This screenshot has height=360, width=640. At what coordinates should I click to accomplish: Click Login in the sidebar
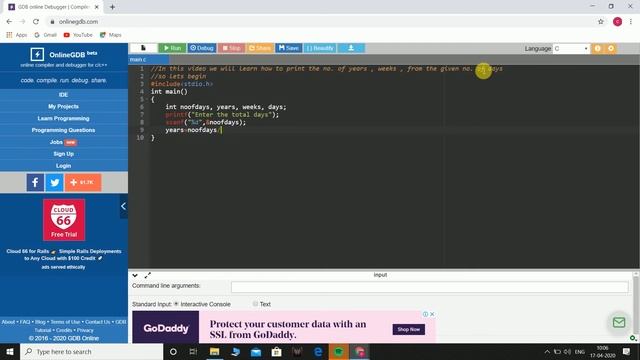64,166
